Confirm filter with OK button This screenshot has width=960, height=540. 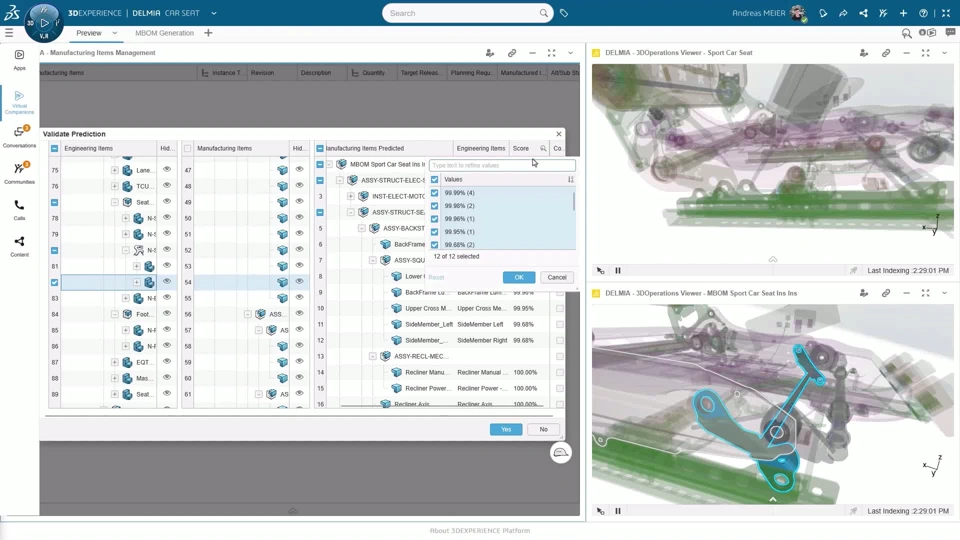pos(519,277)
